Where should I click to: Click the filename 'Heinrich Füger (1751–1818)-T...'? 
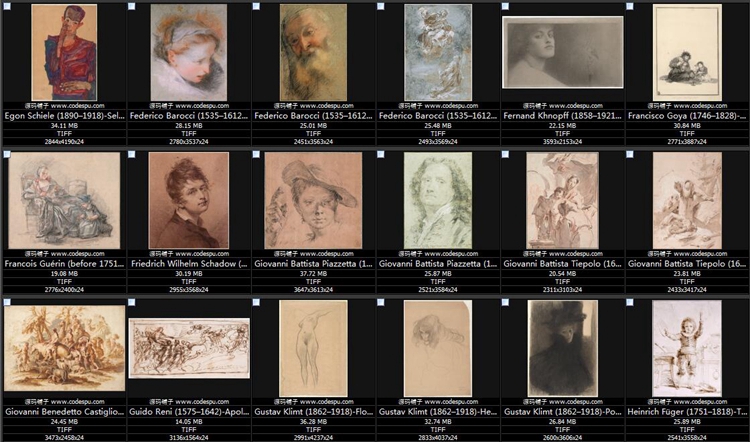click(687, 411)
